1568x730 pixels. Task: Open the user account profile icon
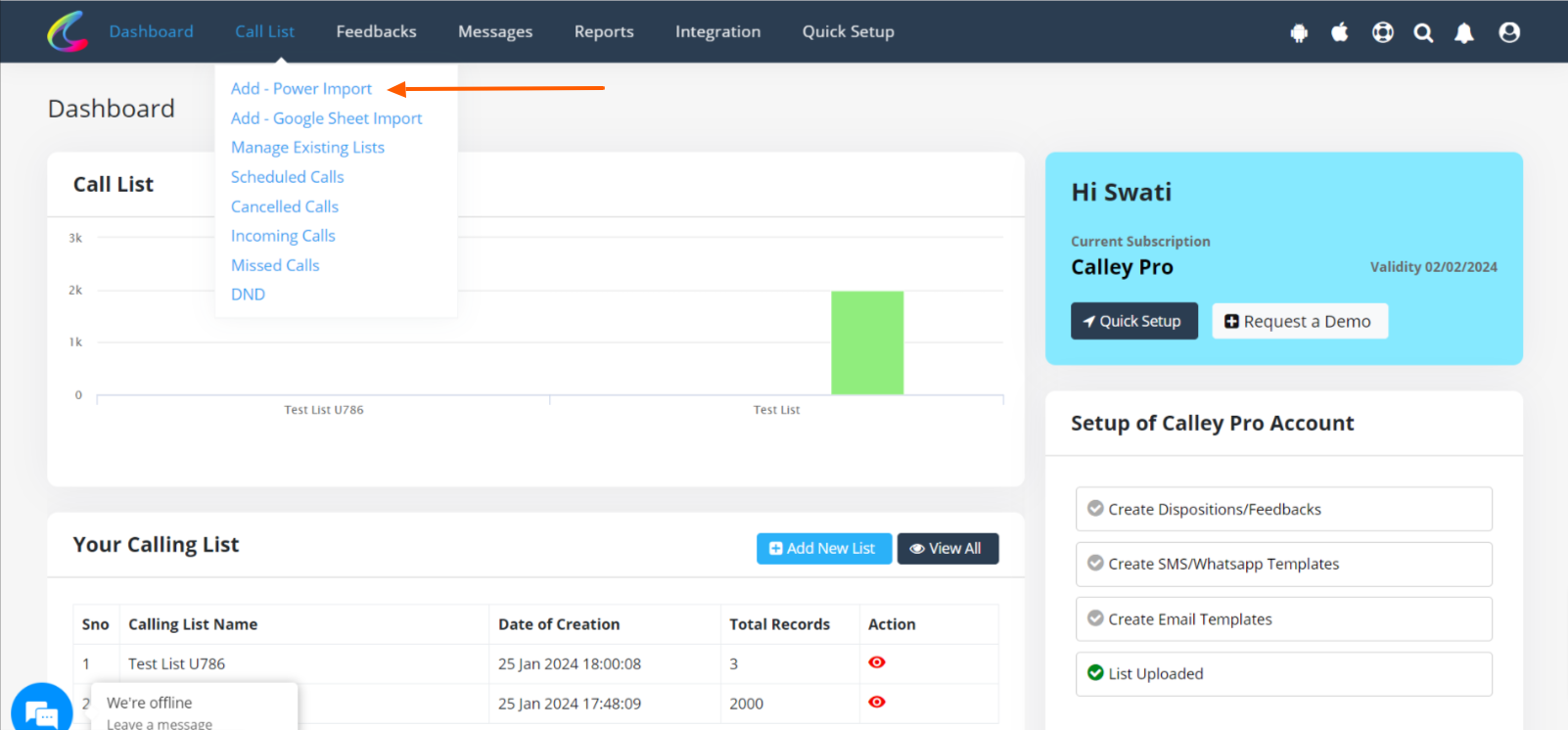(x=1509, y=32)
